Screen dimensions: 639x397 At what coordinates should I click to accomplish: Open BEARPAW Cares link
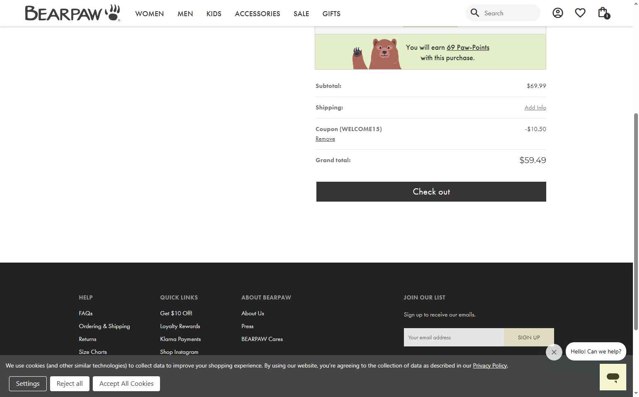pos(262,339)
